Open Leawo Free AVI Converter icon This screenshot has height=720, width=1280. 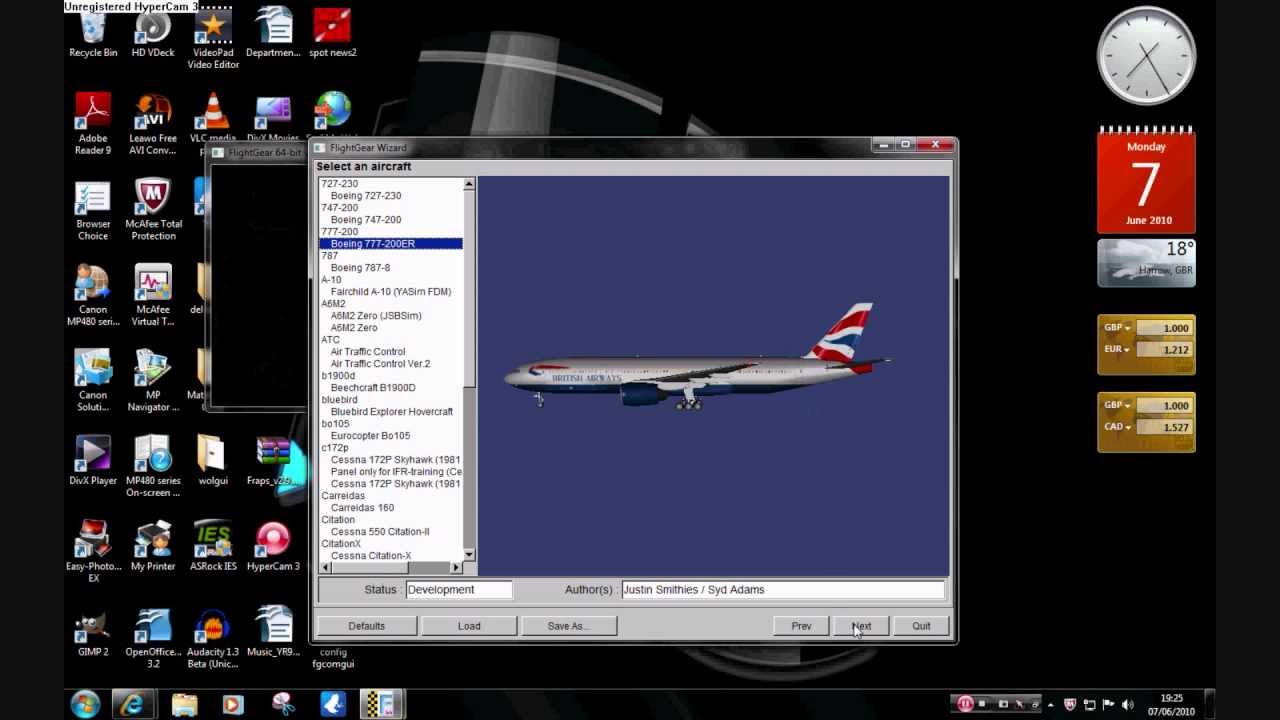(x=153, y=124)
